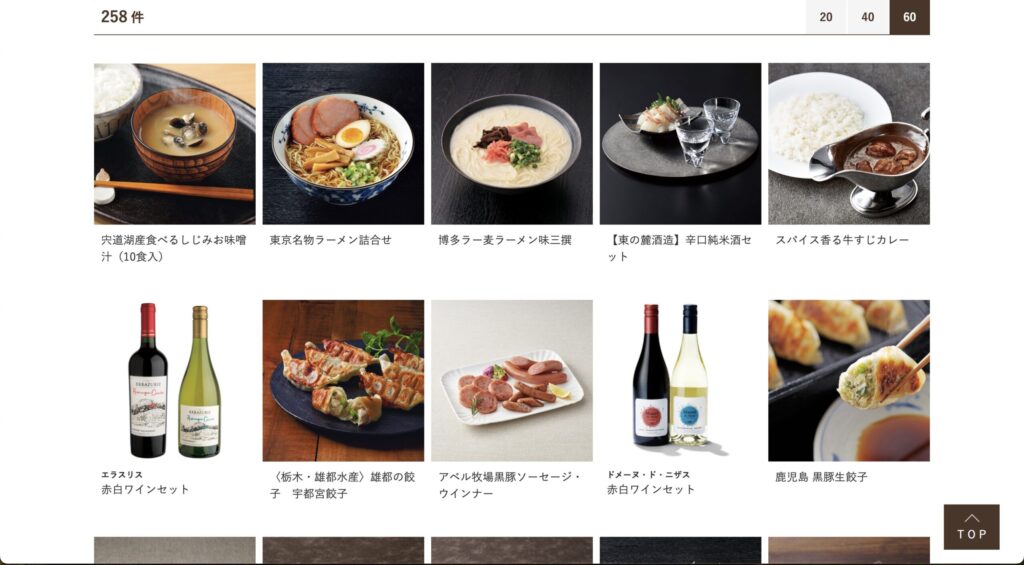
Task: Select 60 items per page
Action: [910, 17]
